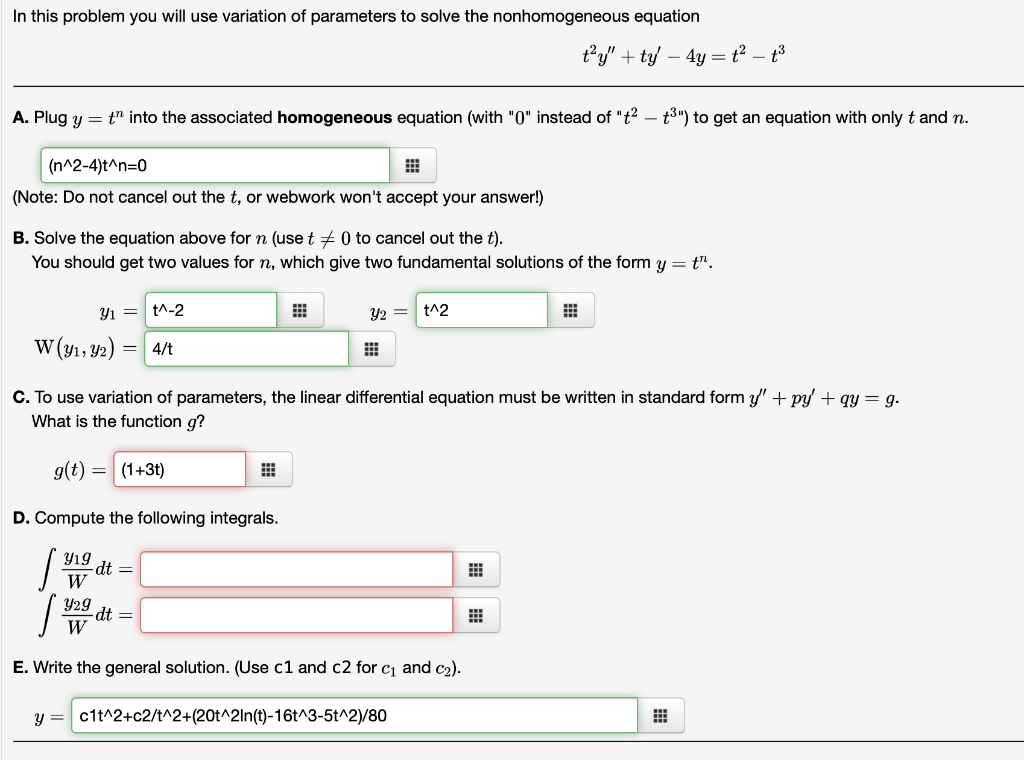The image size is (1024, 760).
Task: Open the equation editor for the first integral
Action: [476, 569]
